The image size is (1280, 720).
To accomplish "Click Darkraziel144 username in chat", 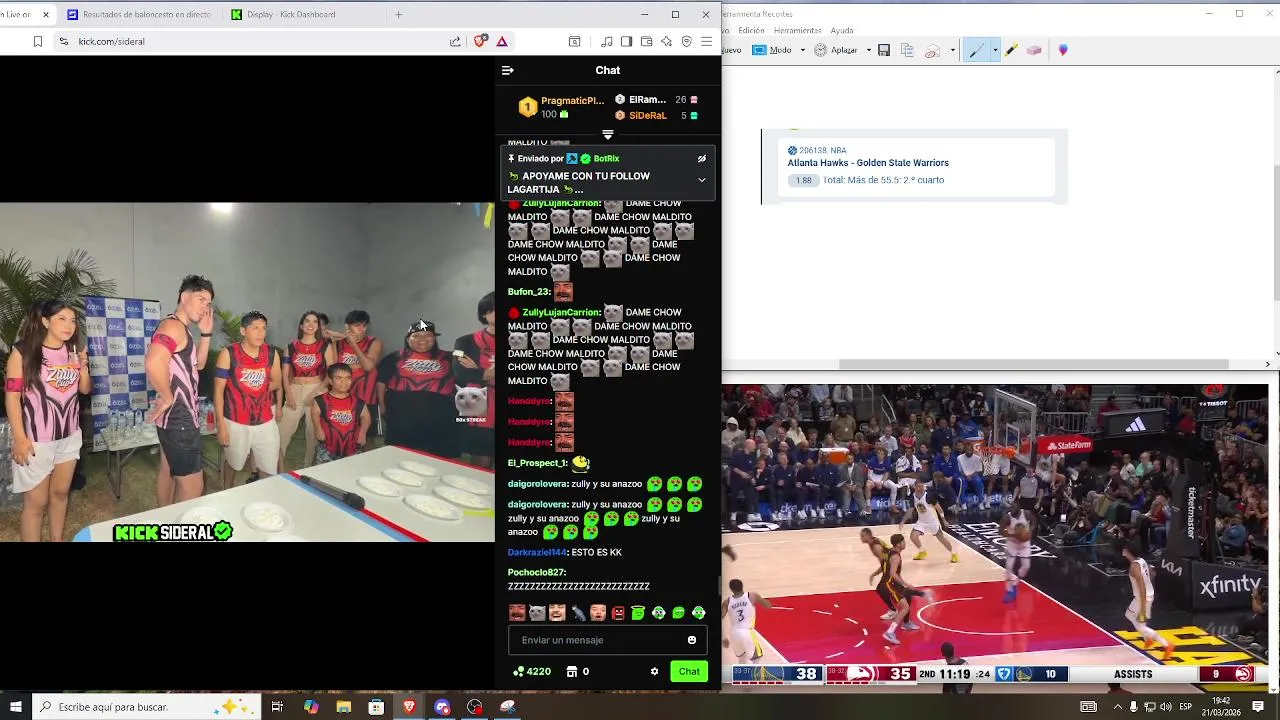I will pyautogui.click(x=536, y=552).
